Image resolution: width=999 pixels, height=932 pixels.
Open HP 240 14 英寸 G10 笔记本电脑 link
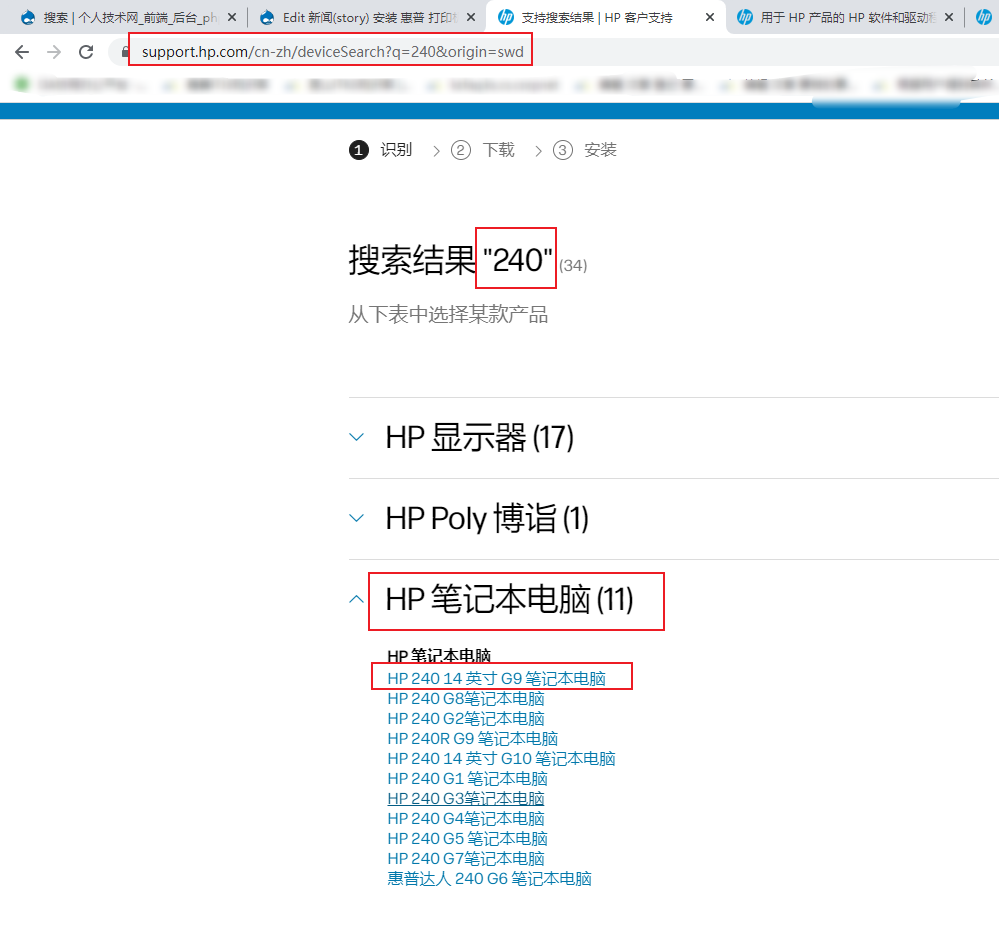(x=501, y=759)
